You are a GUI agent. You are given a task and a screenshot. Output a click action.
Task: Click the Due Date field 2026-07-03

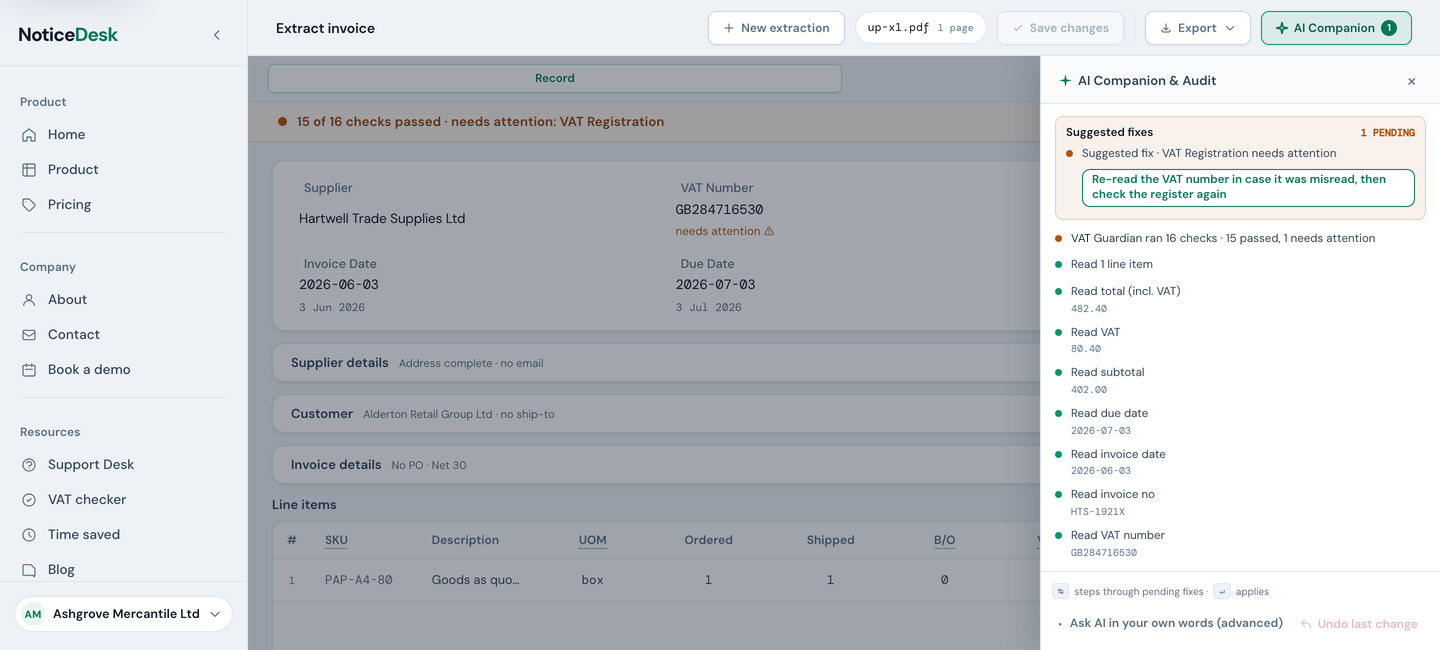pos(715,285)
